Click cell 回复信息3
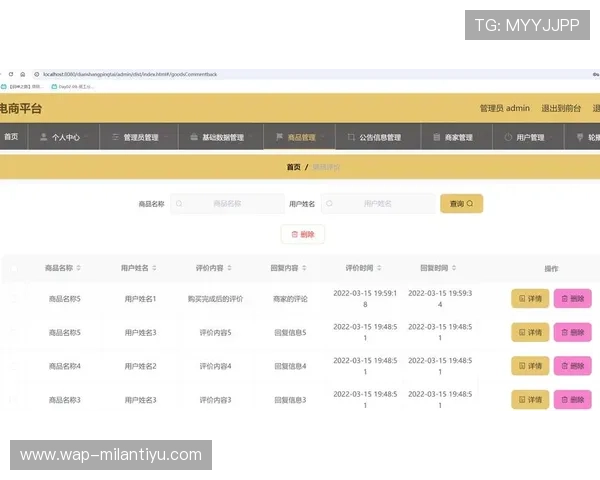This screenshot has height=480, width=600. [290, 400]
